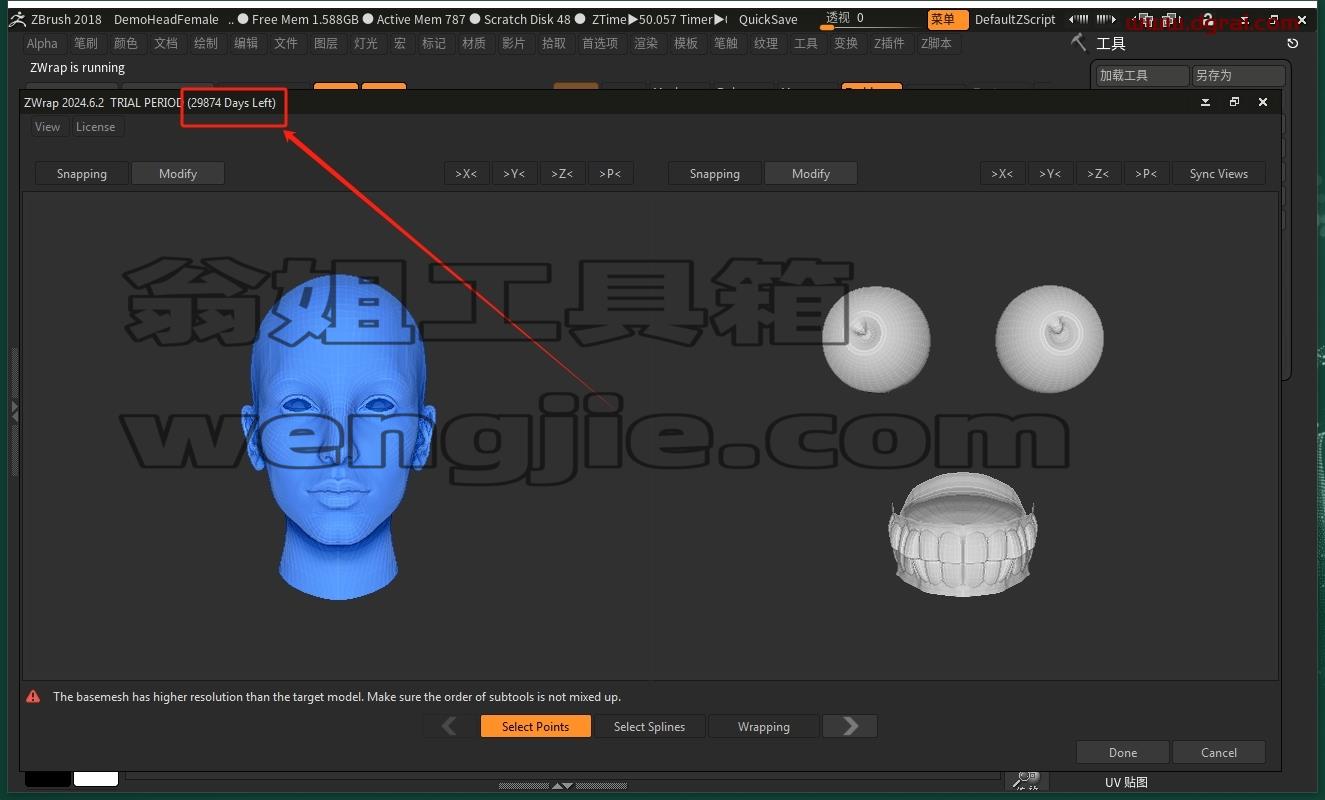Viewport: 1325px width, 800px height.
Task: Click the red warning triangle icon
Action: (x=33, y=696)
